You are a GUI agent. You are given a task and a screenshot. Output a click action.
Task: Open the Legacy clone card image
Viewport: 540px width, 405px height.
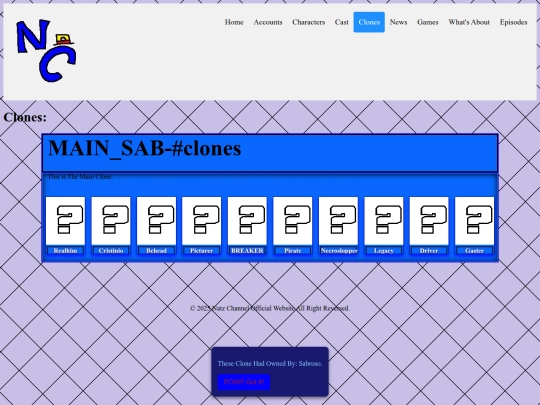[x=384, y=221]
